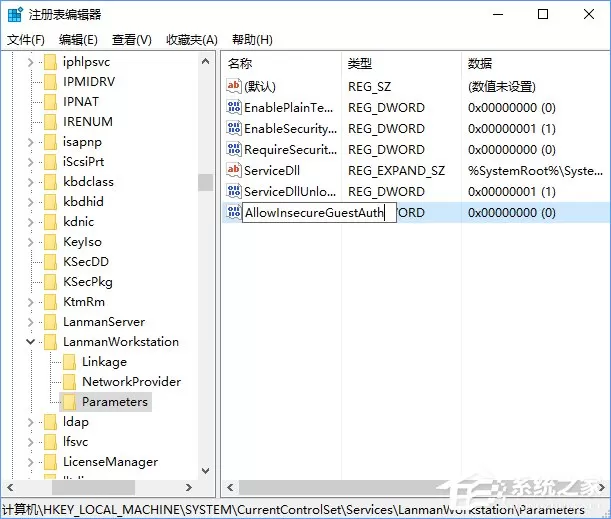Select the LanmanServer tree item label
Image resolution: width=611 pixels, height=519 pixels.
(x=104, y=322)
